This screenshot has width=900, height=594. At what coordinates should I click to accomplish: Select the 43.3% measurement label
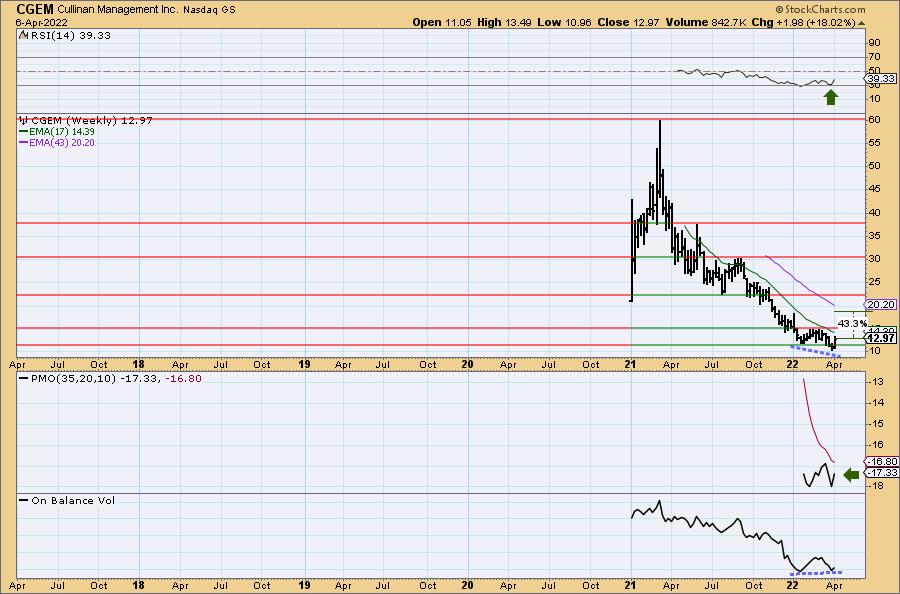pos(852,324)
